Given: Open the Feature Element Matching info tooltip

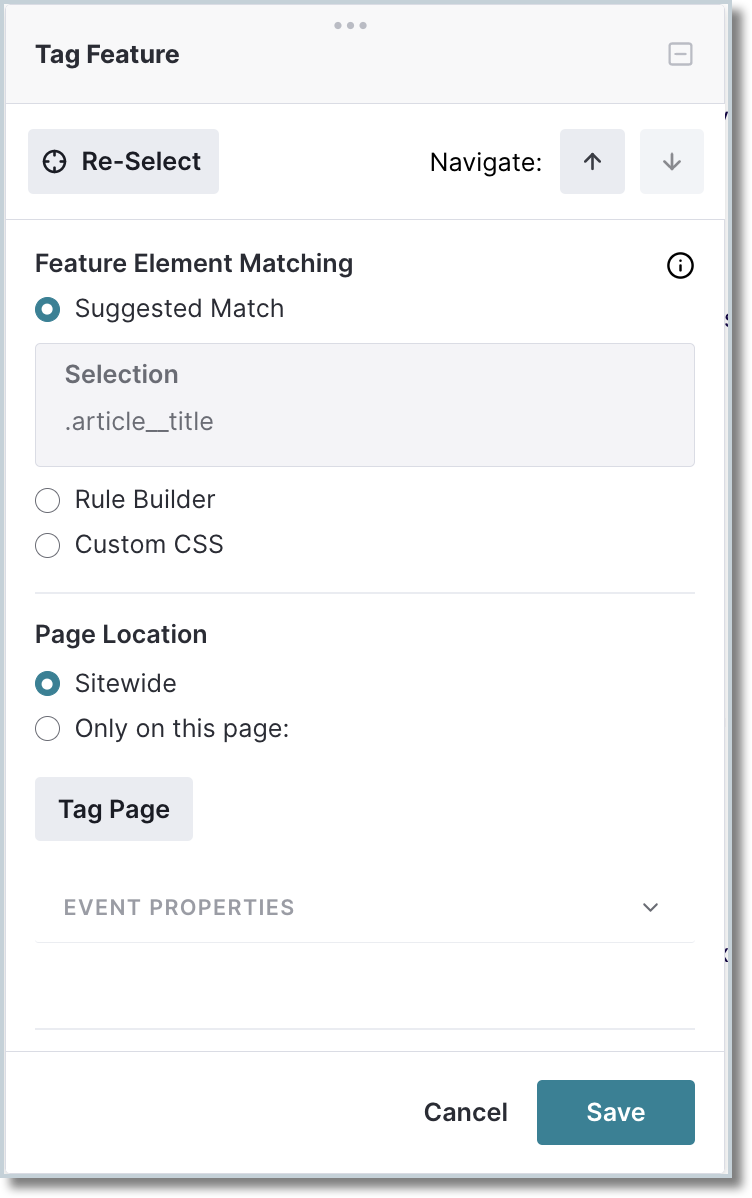Looking at the screenshot, I should coord(680,266).
